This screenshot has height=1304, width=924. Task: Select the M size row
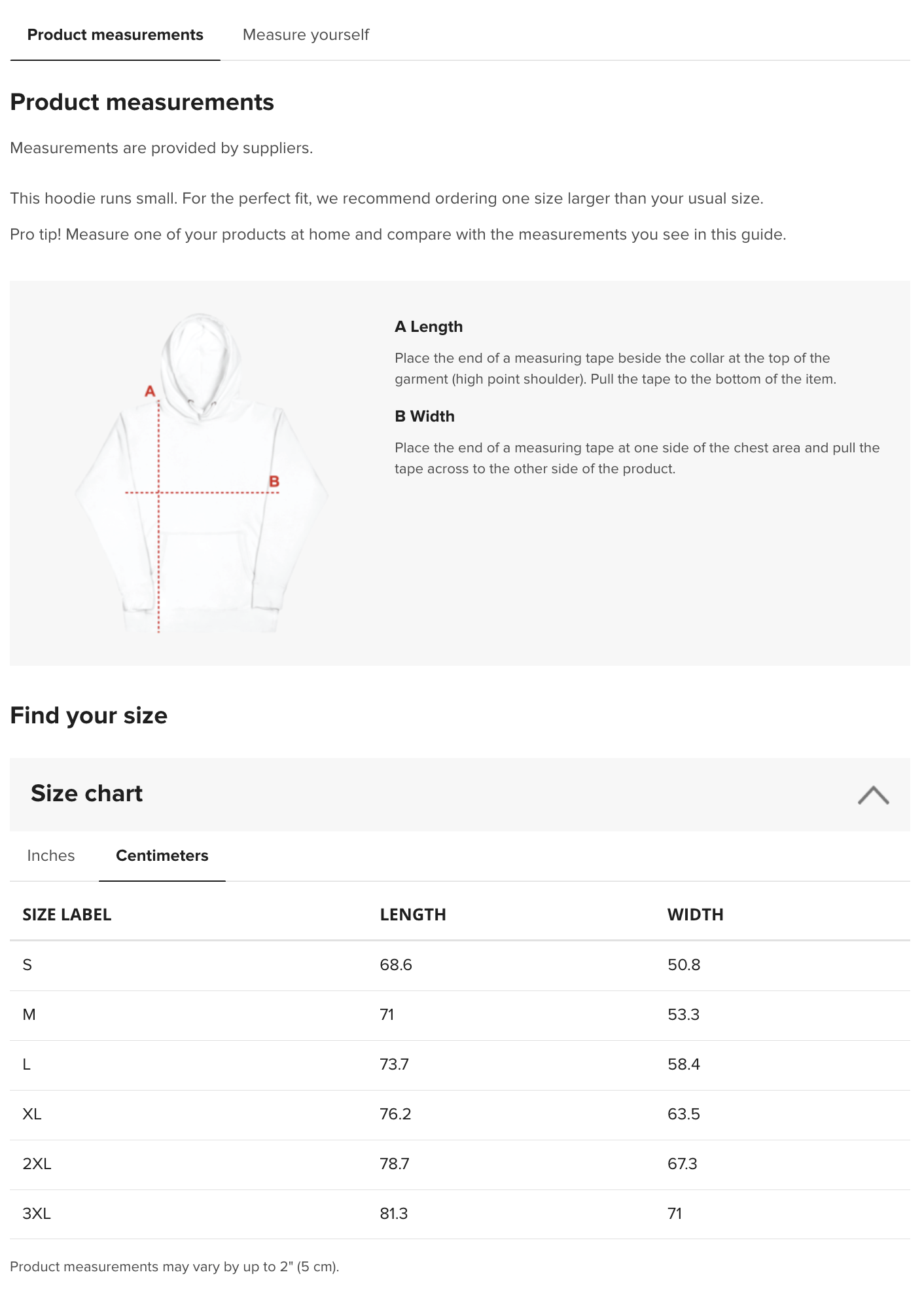click(460, 1015)
